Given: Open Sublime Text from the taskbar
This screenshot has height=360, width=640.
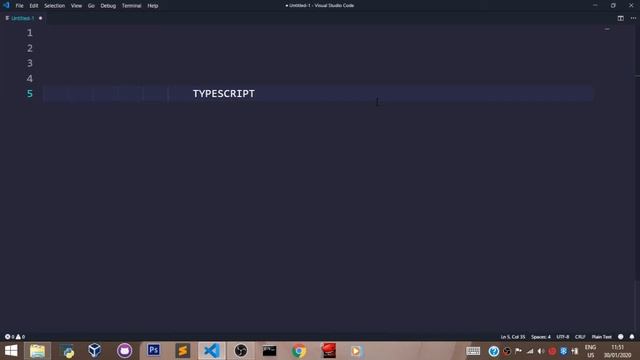Looking at the screenshot, I should [182, 351].
